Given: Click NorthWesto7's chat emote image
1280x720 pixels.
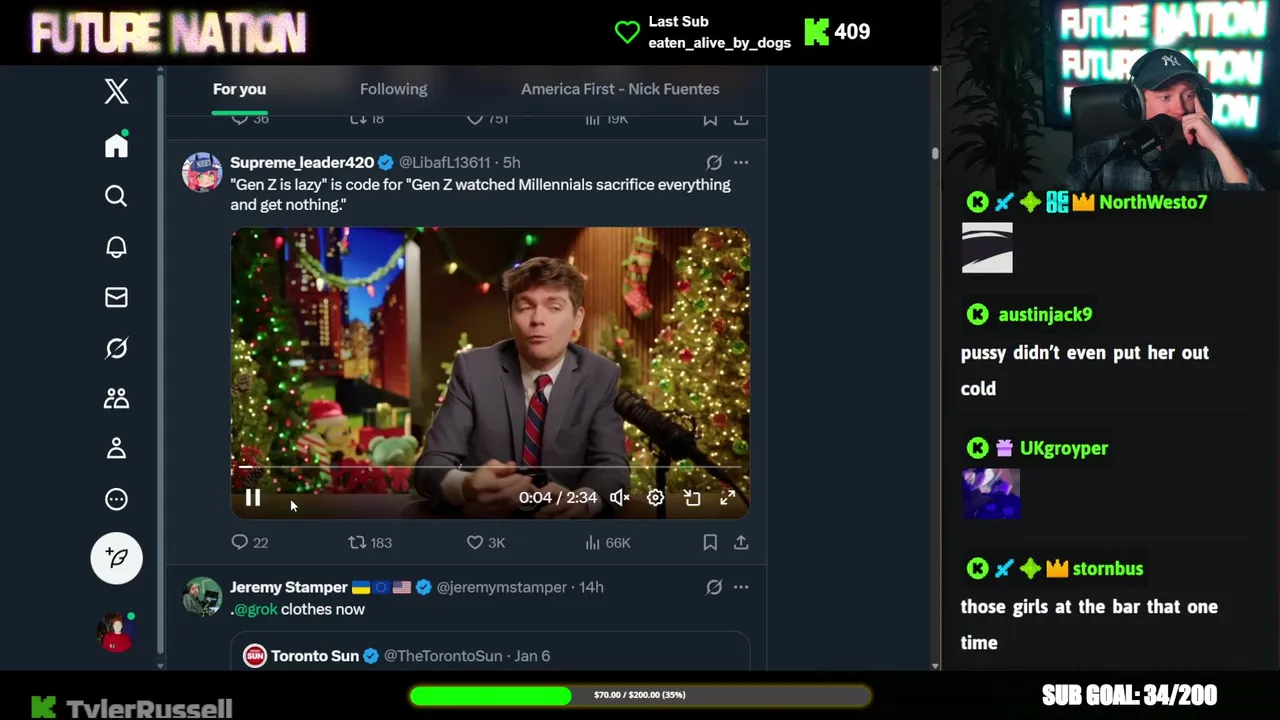Looking at the screenshot, I should click(x=987, y=247).
